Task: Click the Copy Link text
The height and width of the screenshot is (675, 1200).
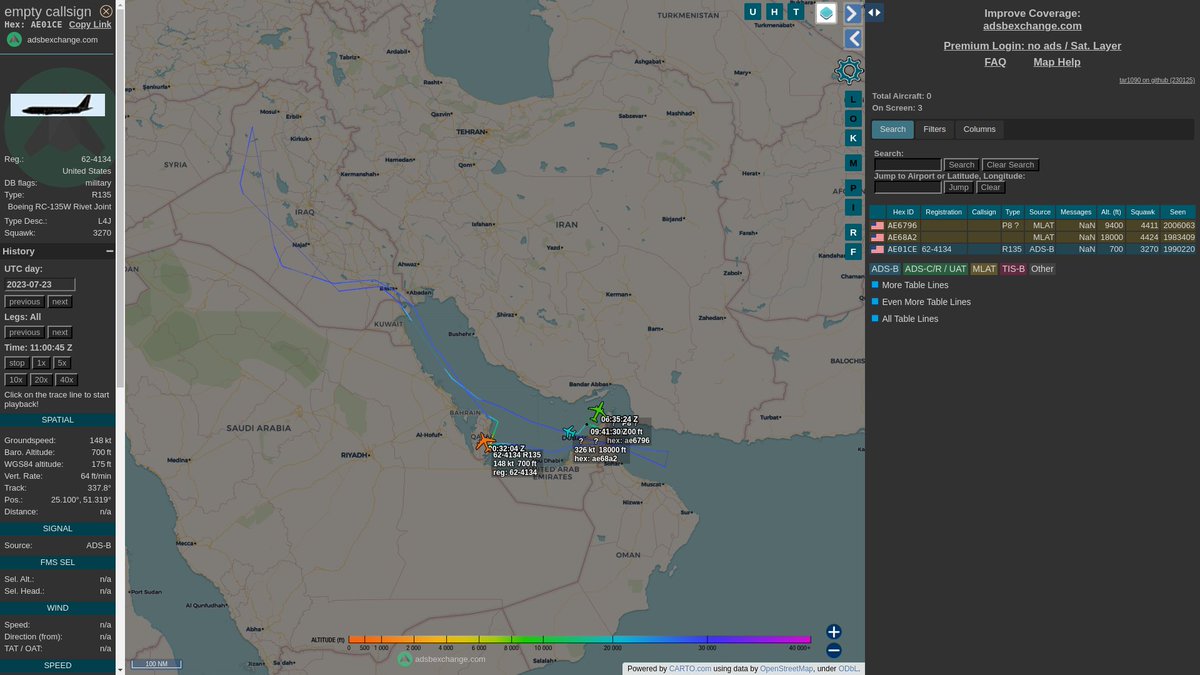Action: (x=90, y=24)
